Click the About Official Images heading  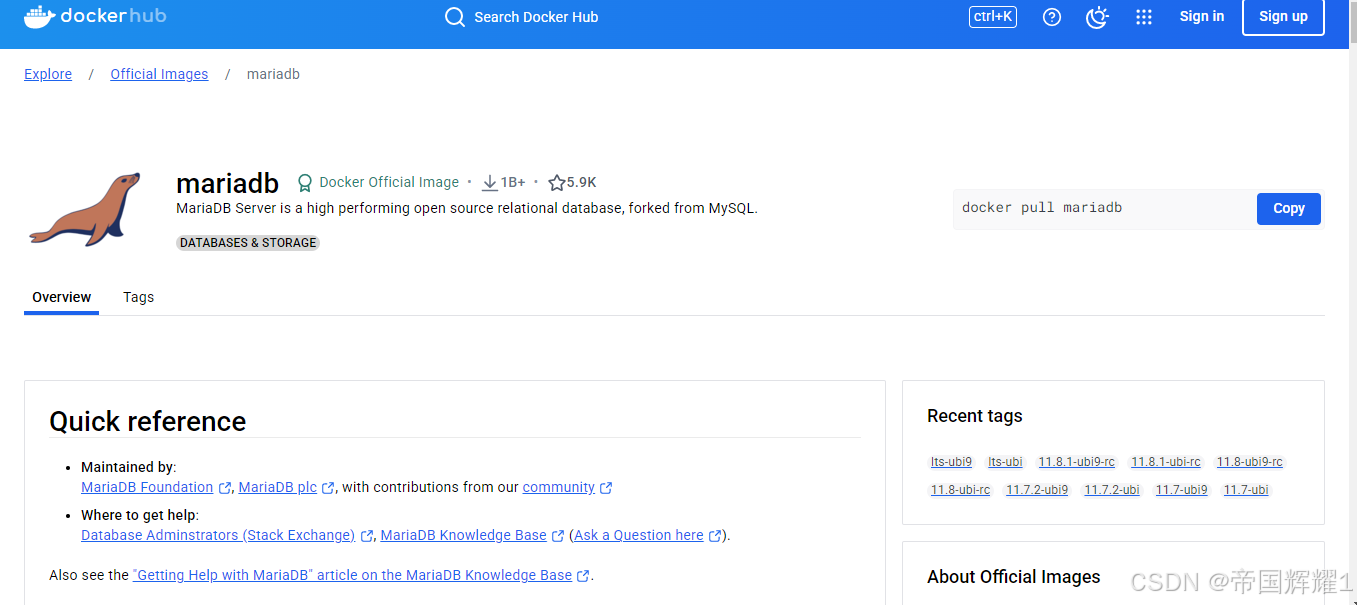pos(1013,577)
